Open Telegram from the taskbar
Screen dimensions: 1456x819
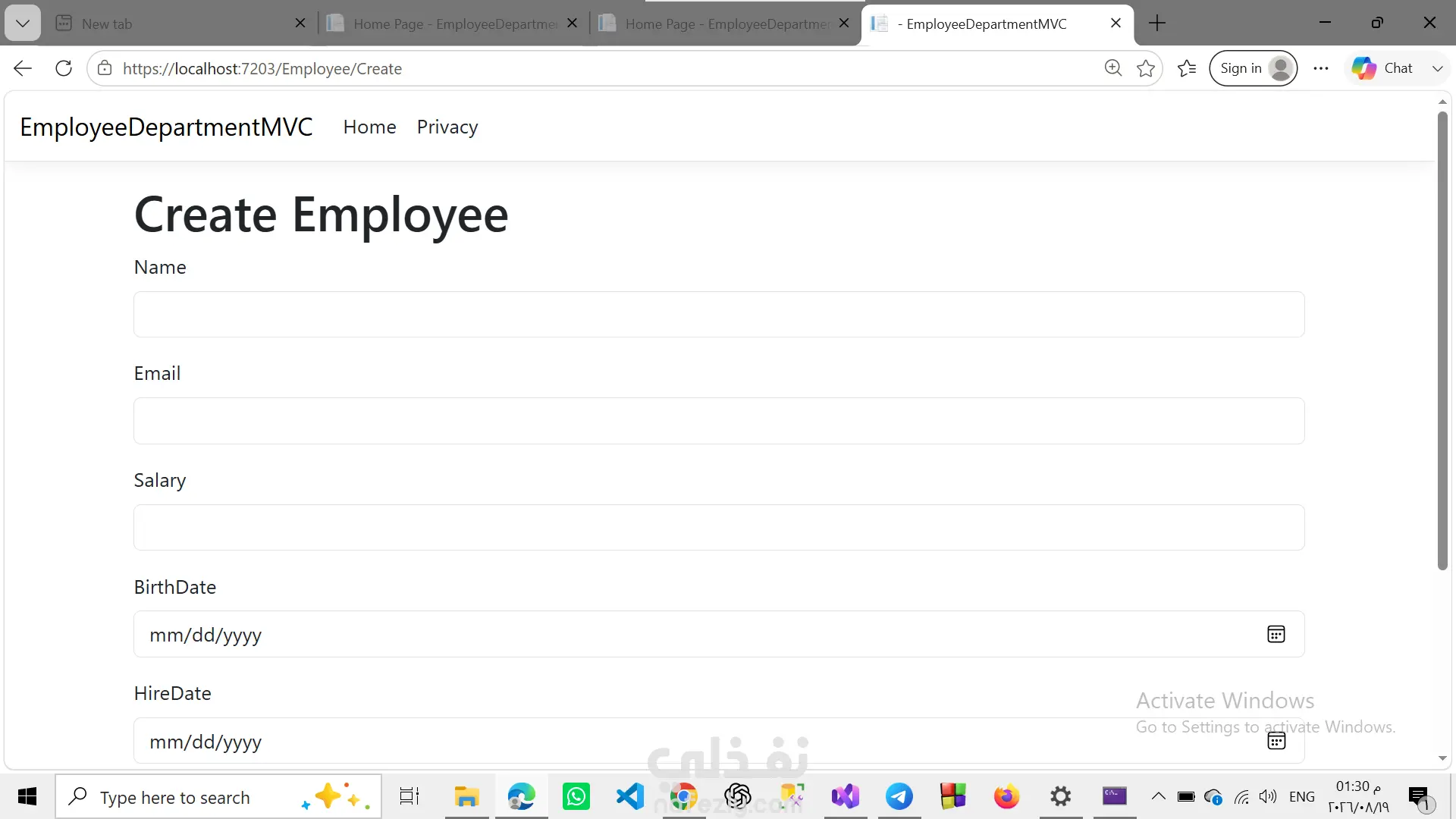click(899, 796)
